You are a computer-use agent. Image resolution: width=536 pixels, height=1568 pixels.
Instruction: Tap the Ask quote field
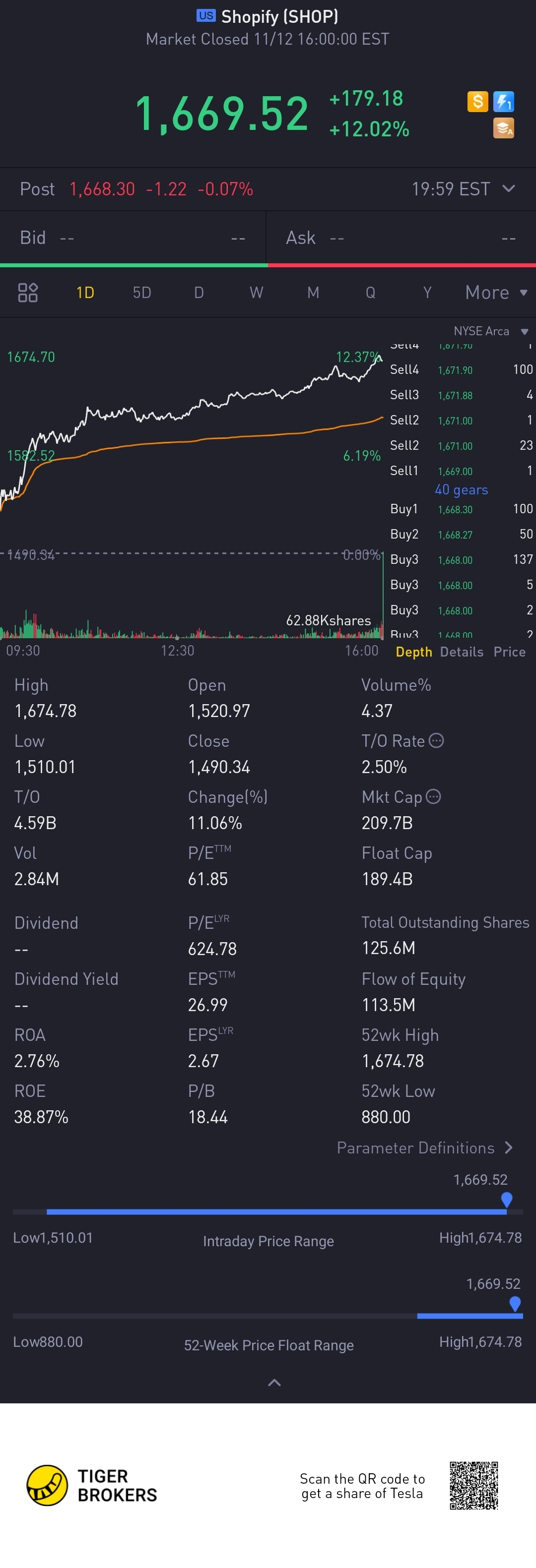click(x=402, y=238)
